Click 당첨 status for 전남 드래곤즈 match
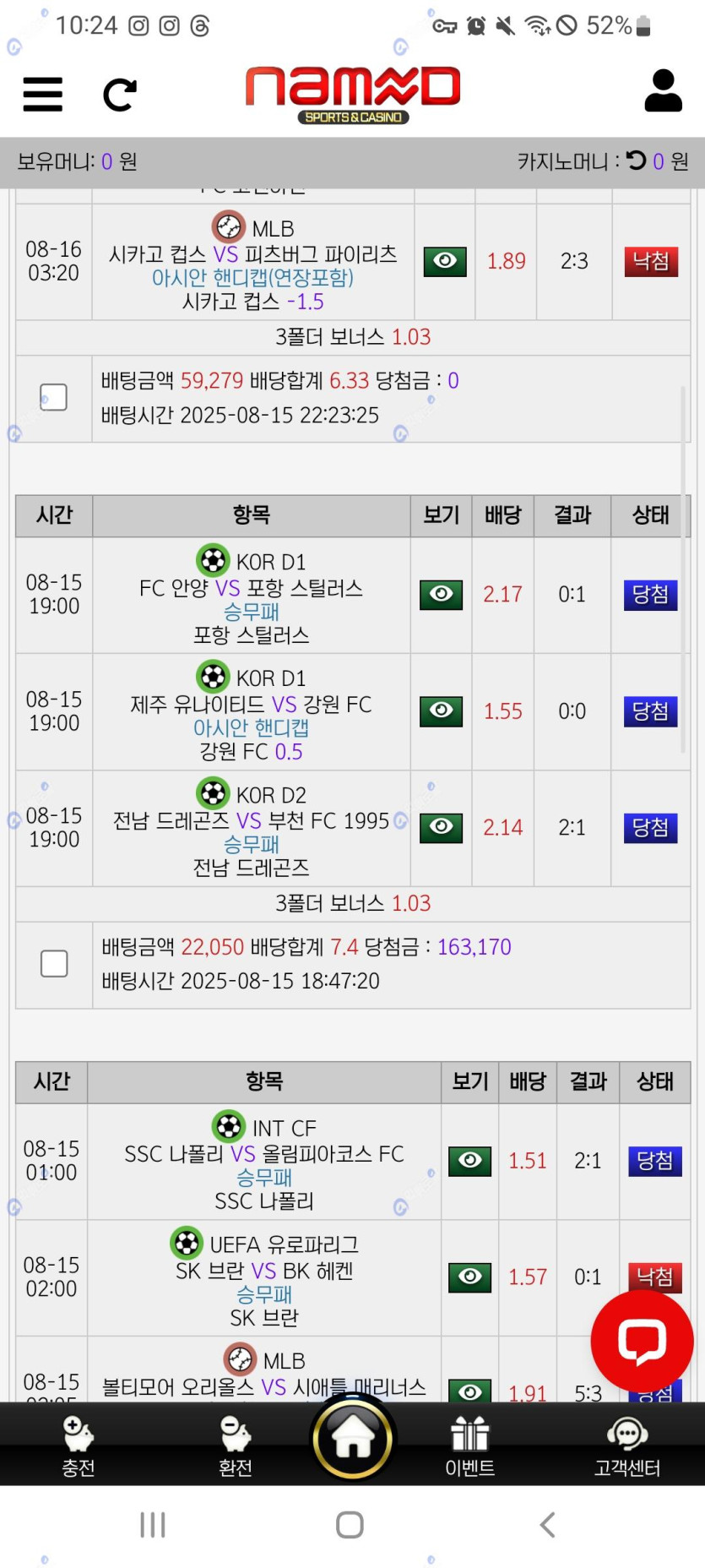Viewport: 705px width, 1568px height. pos(650,828)
